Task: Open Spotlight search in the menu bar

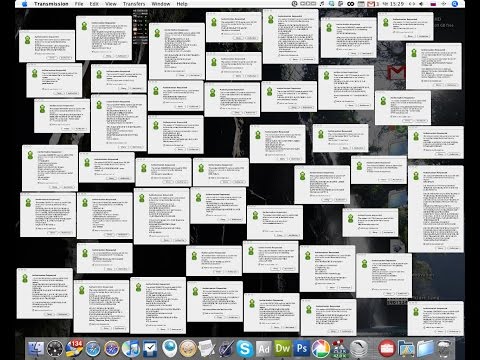Action: (455, 4)
